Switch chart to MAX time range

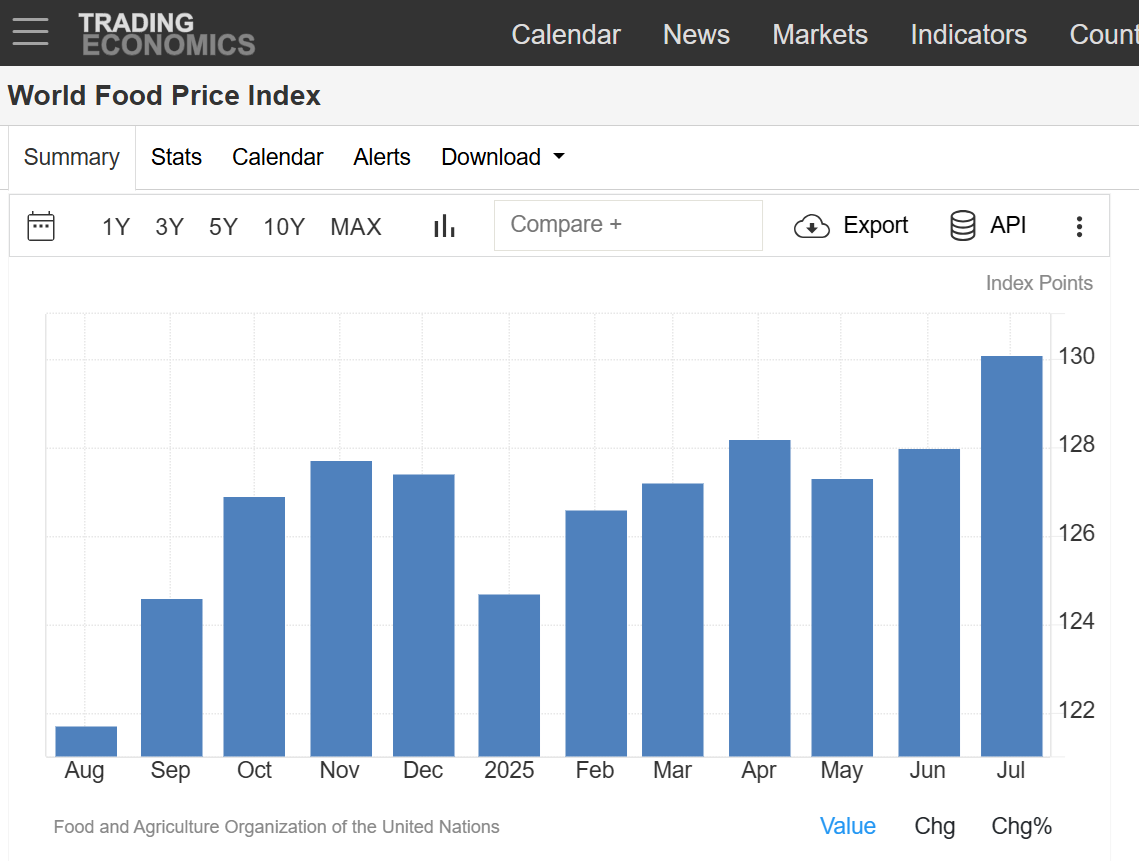[355, 227]
